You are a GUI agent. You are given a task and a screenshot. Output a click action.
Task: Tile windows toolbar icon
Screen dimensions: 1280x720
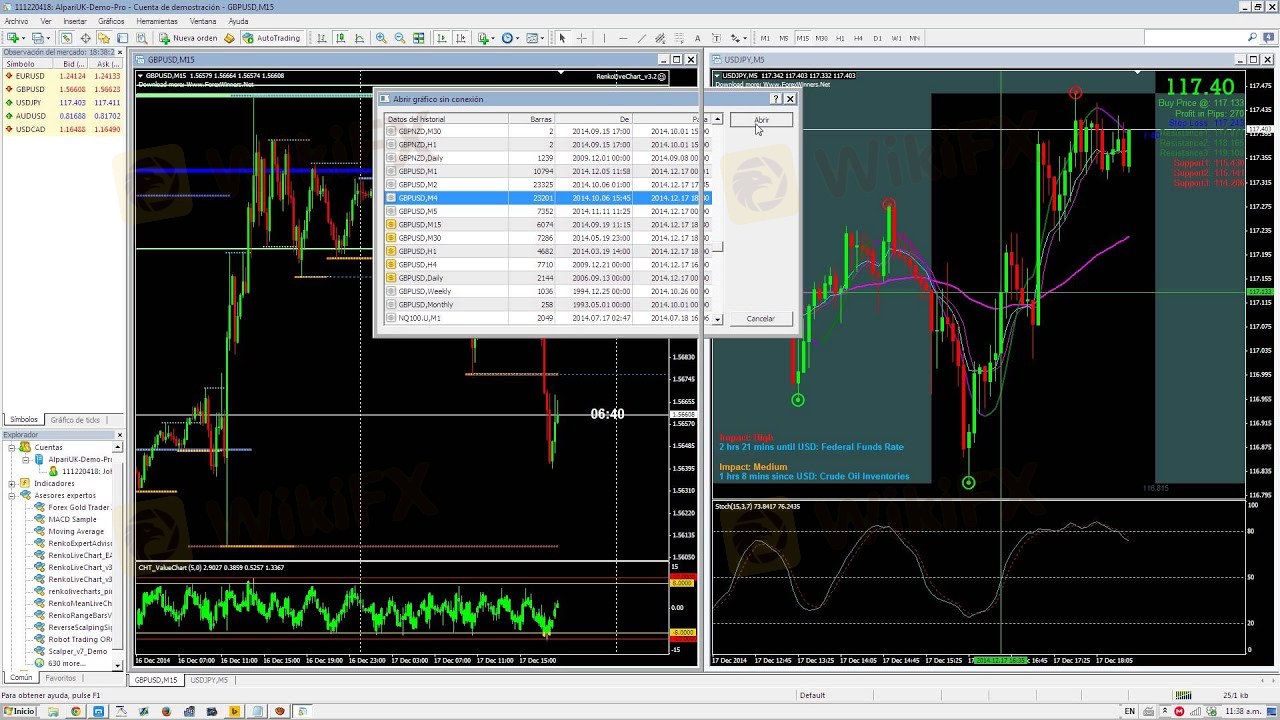(x=418, y=38)
